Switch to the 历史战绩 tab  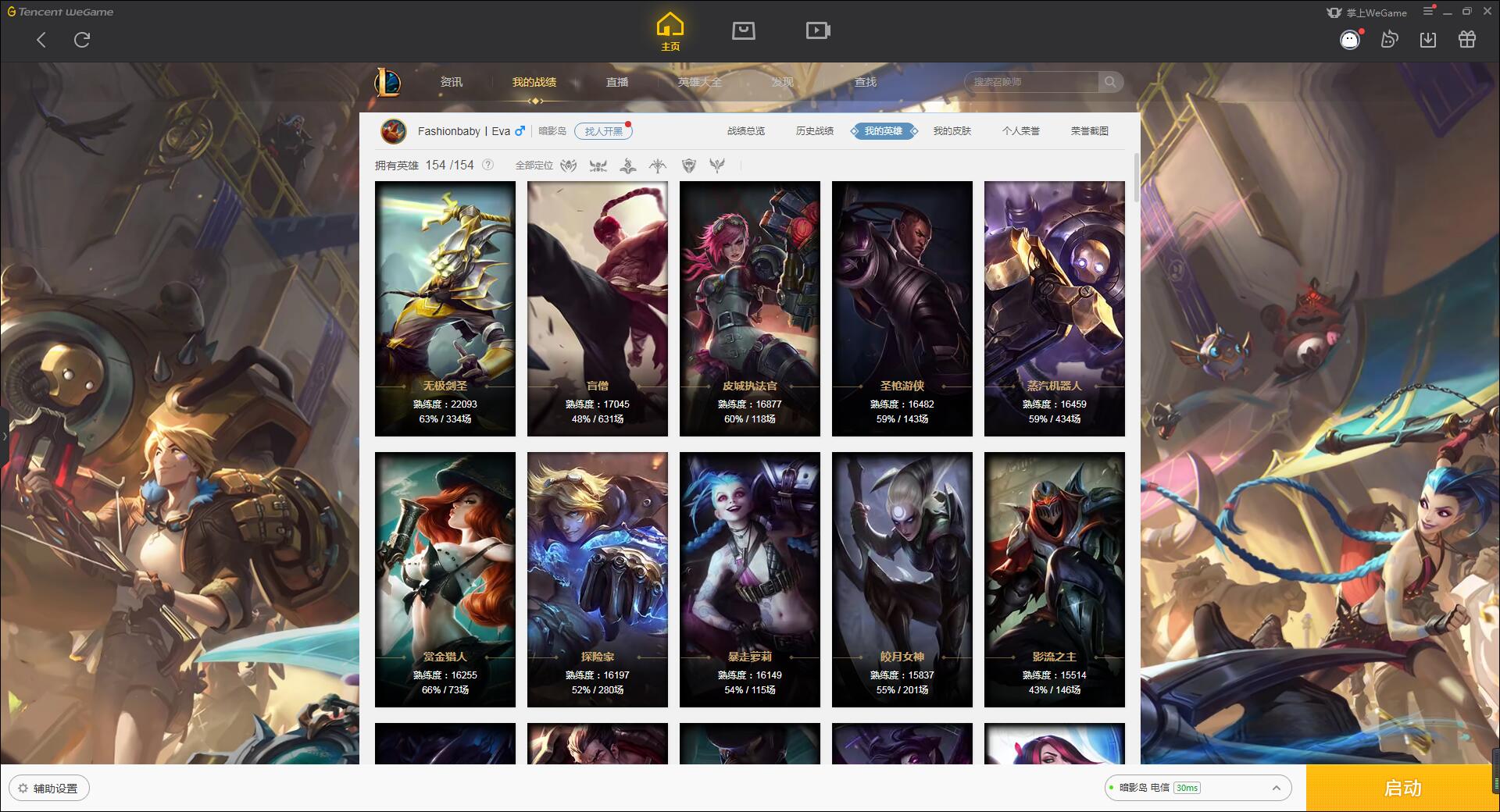pyautogui.click(x=815, y=131)
